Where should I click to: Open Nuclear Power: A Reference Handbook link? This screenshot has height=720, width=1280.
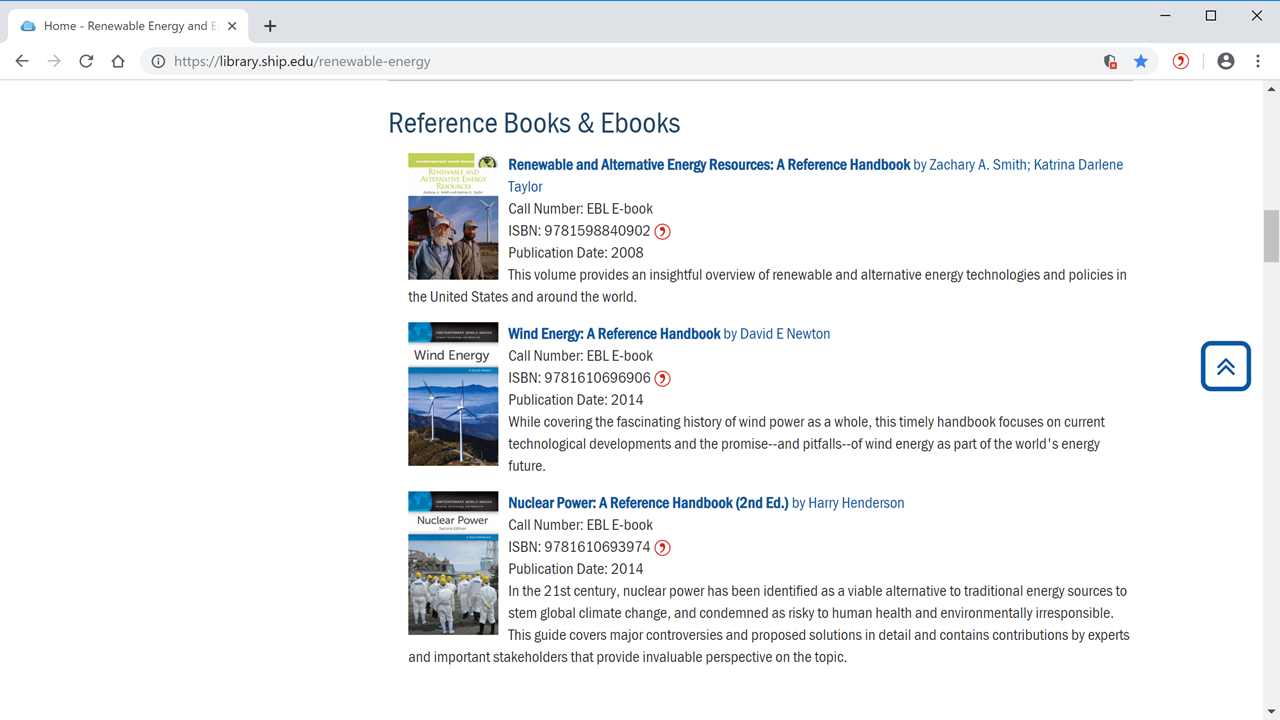coord(648,503)
